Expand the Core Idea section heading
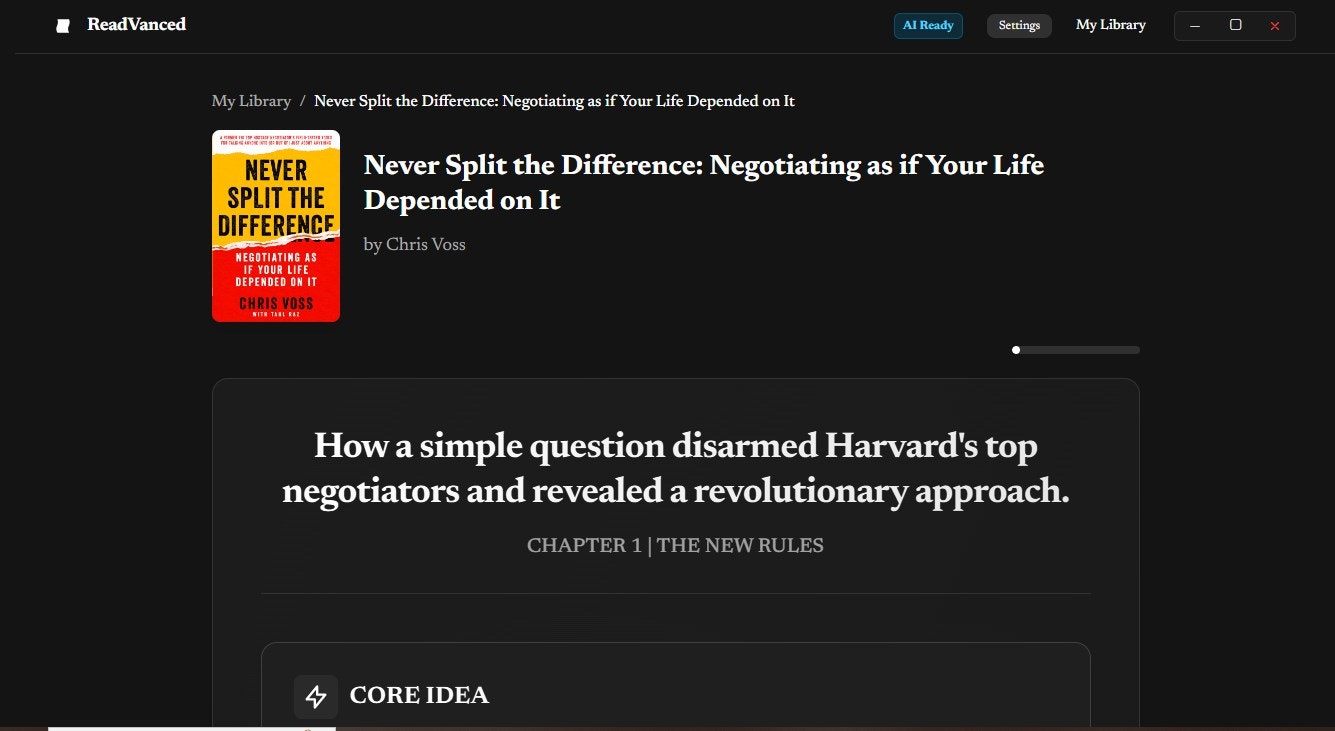The height and width of the screenshot is (731, 1335). [419, 695]
